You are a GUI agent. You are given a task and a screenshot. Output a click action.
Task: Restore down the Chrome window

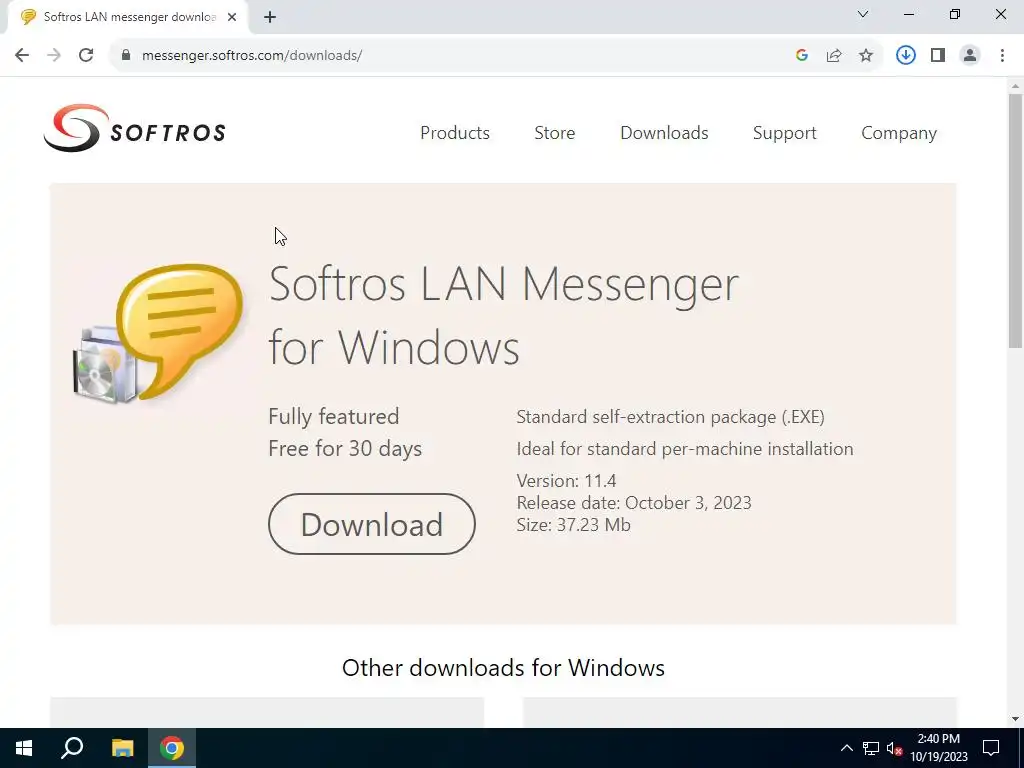pyautogui.click(x=955, y=14)
